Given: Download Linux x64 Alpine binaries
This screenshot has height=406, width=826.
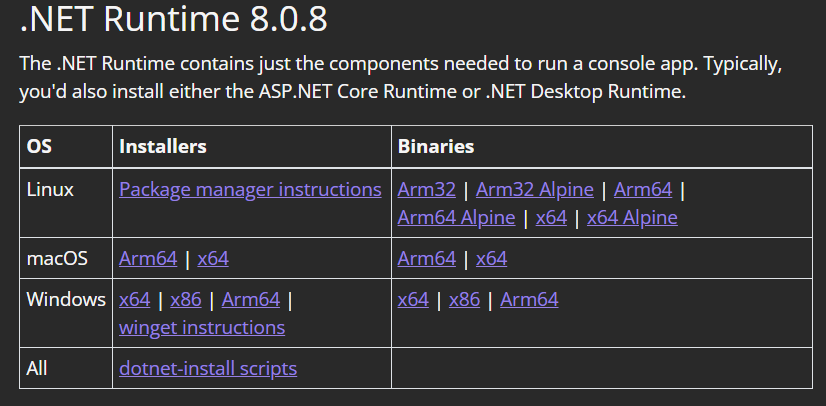Looking at the screenshot, I should [632, 217].
